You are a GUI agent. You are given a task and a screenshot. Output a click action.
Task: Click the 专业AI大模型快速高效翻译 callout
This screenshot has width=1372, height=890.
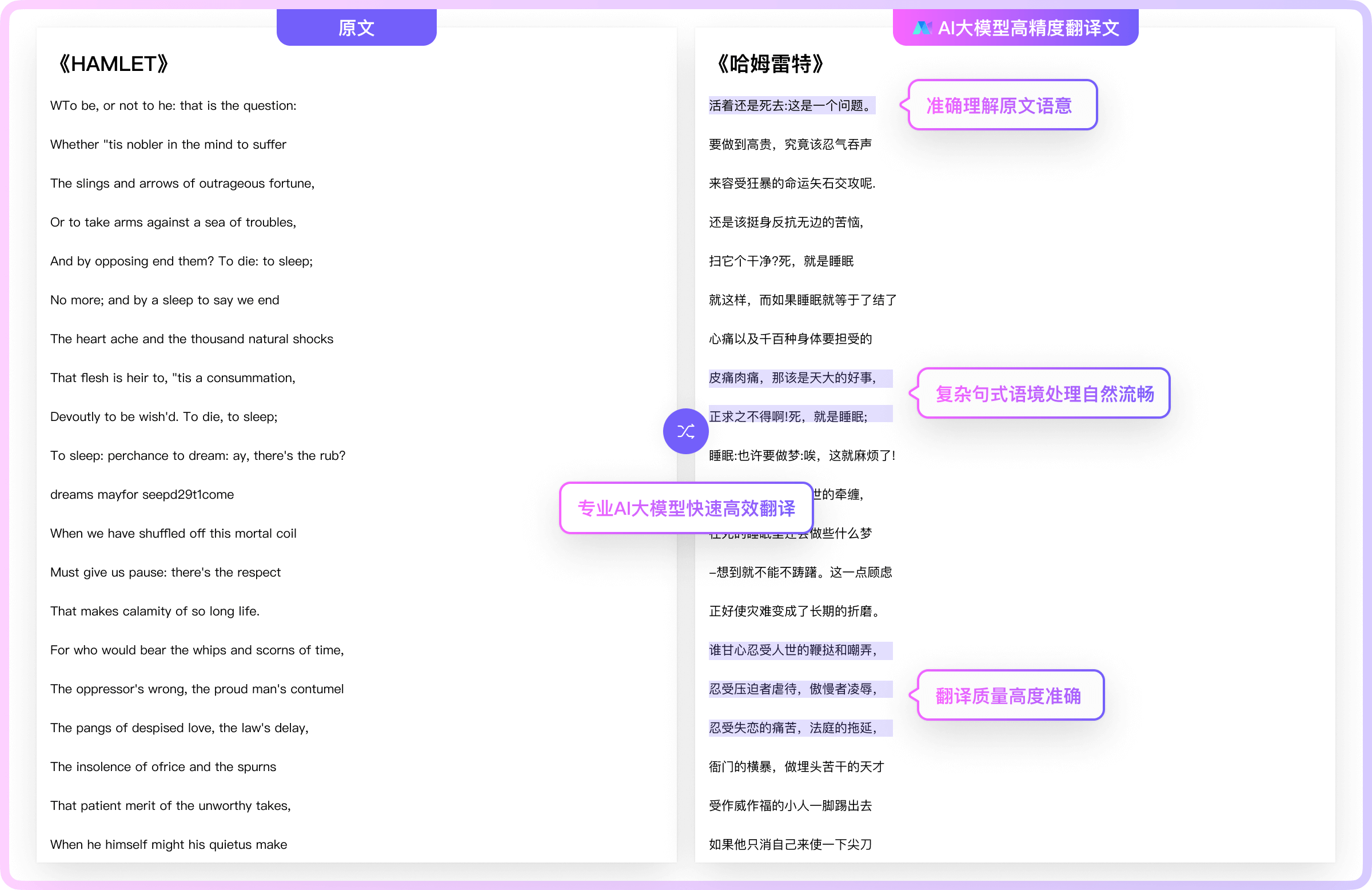tap(686, 508)
